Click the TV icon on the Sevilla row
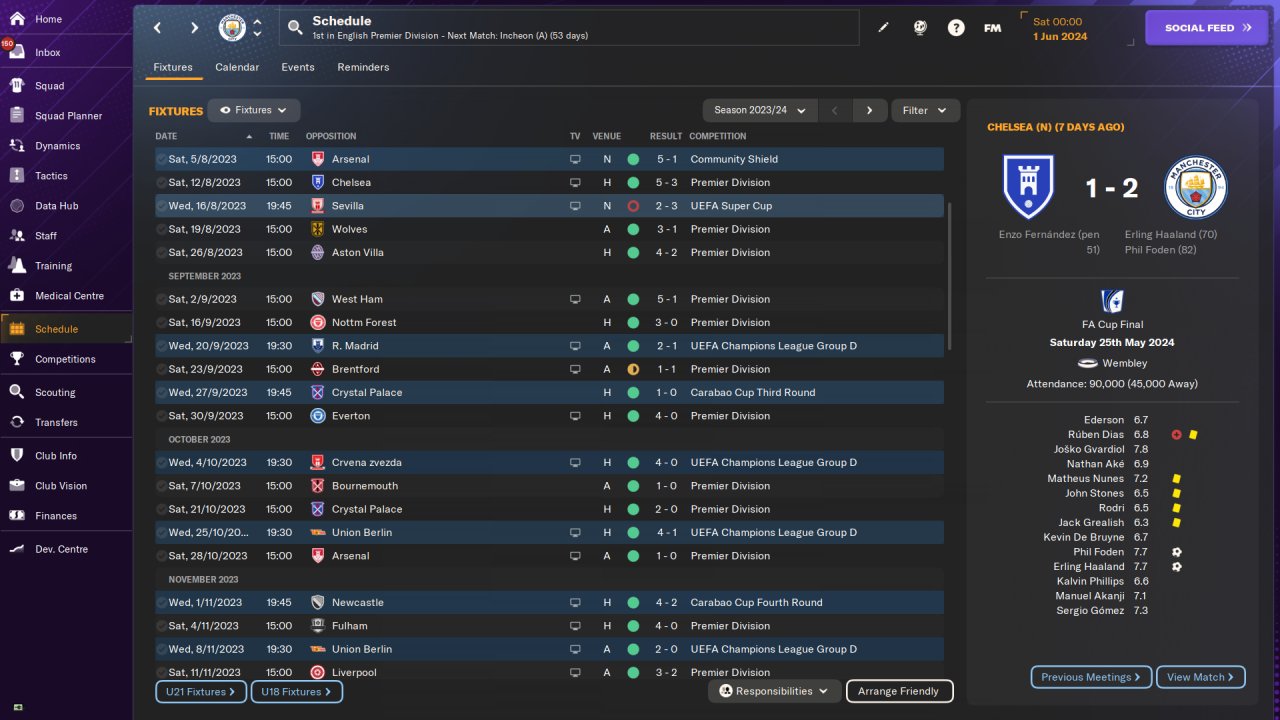1280x720 pixels. [575, 206]
